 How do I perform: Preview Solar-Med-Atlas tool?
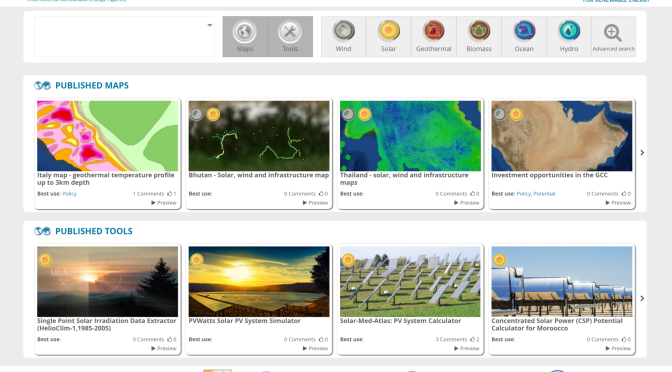467,348
